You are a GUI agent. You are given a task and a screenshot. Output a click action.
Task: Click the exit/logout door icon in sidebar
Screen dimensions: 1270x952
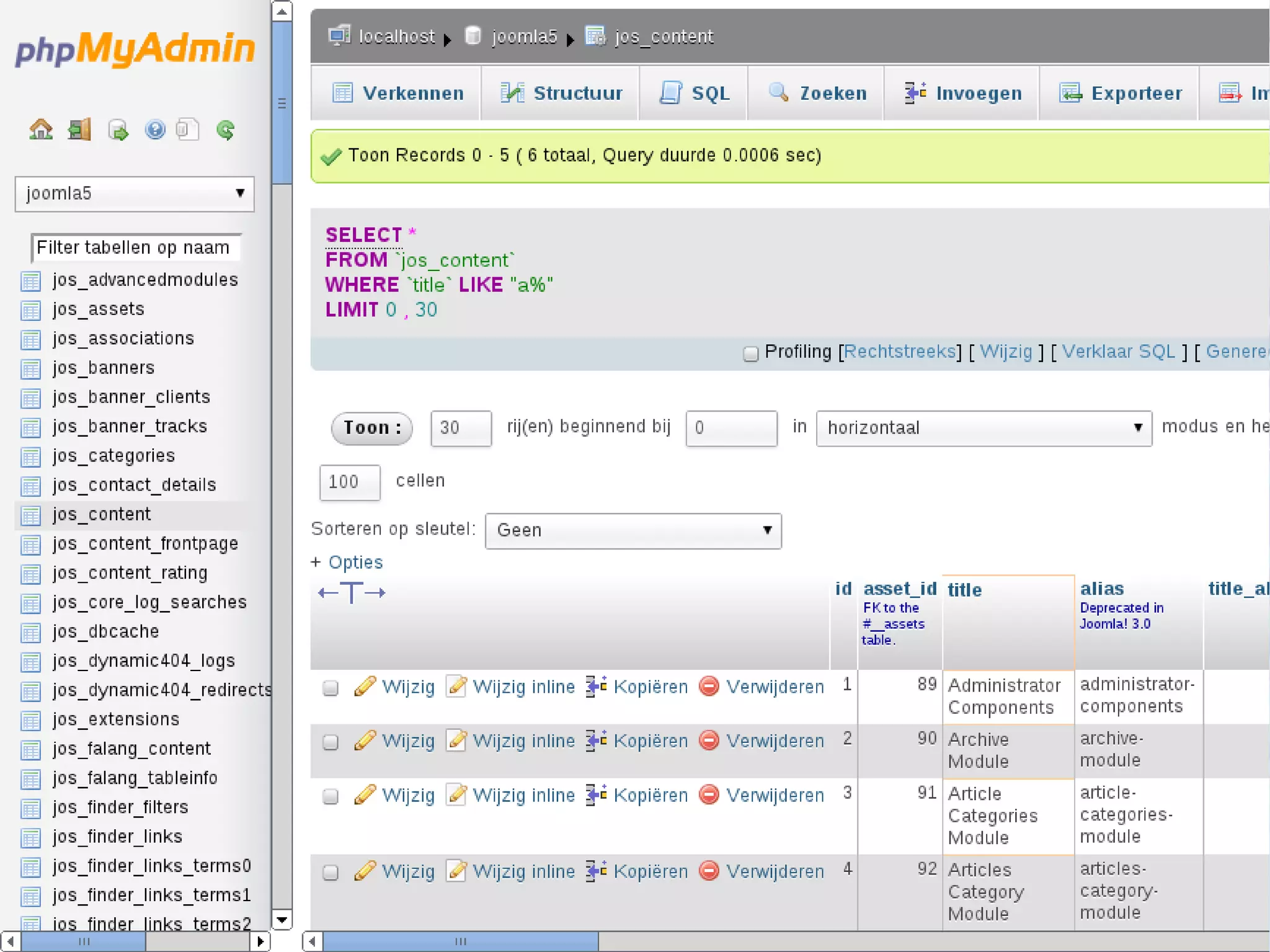[79, 130]
